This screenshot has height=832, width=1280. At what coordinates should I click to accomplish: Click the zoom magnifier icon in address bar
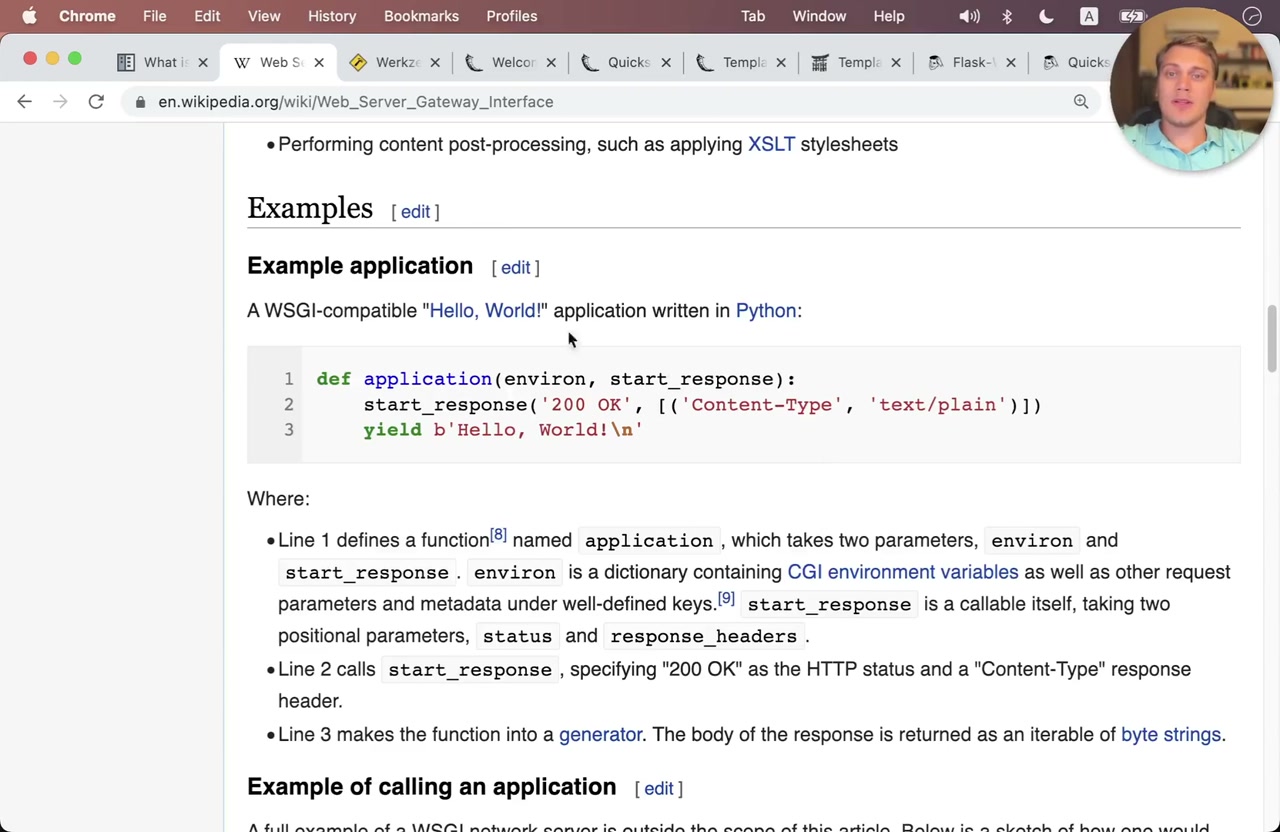[x=1080, y=102]
